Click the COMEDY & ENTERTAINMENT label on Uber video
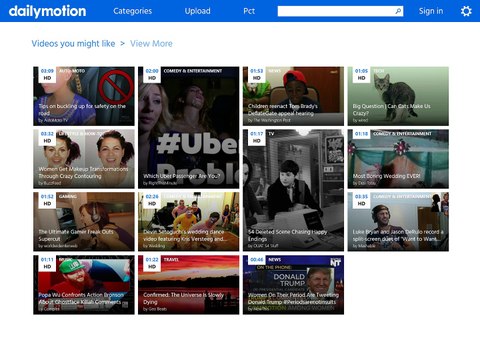Viewport: 480px width, 360px height. [193, 71]
